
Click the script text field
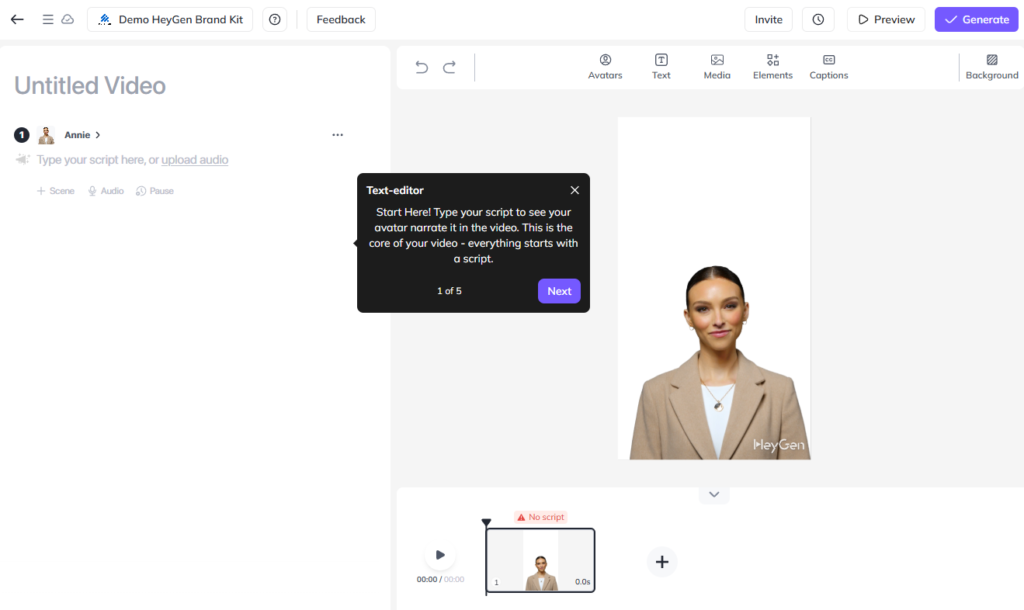click(133, 160)
